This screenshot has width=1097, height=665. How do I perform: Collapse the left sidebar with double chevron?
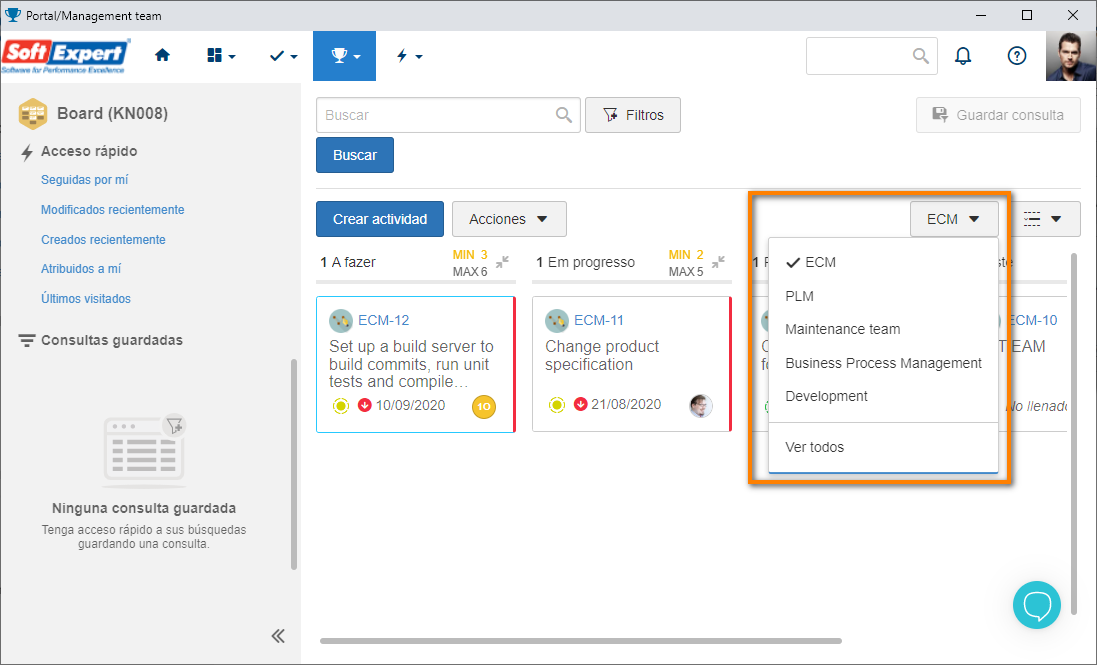[278, 636]
